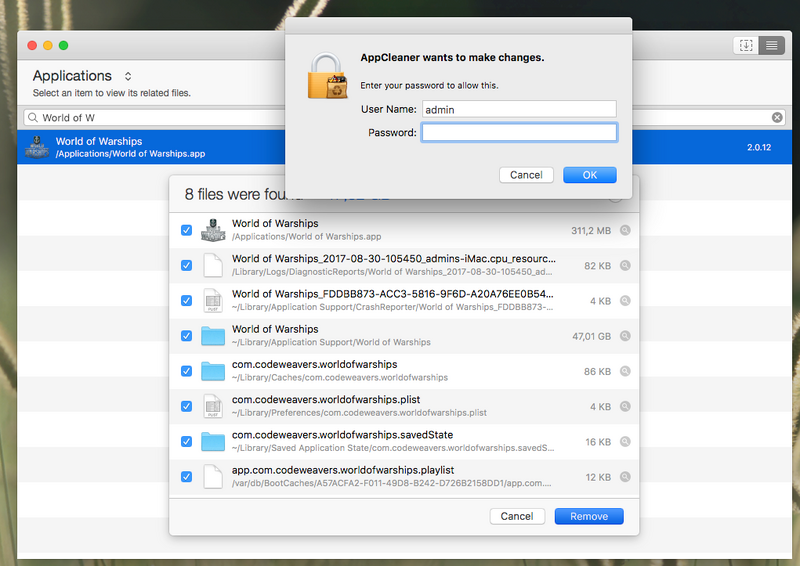The height and width of the screenshot is (566, 800).
Task: Click the document icon of worldofwarships.playlist
Action: click(213, 477)
